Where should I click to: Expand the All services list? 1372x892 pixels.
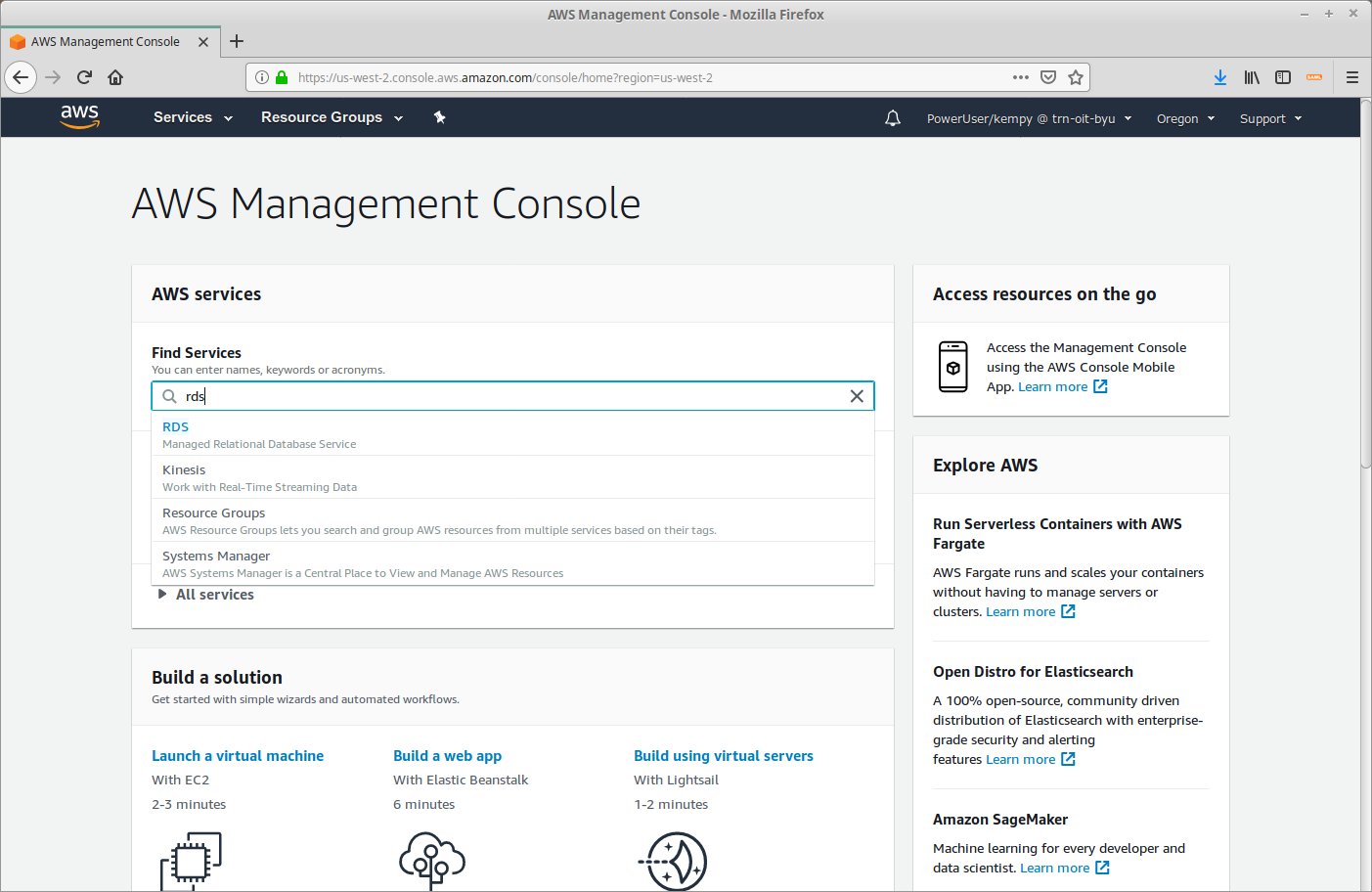(206, 595)
